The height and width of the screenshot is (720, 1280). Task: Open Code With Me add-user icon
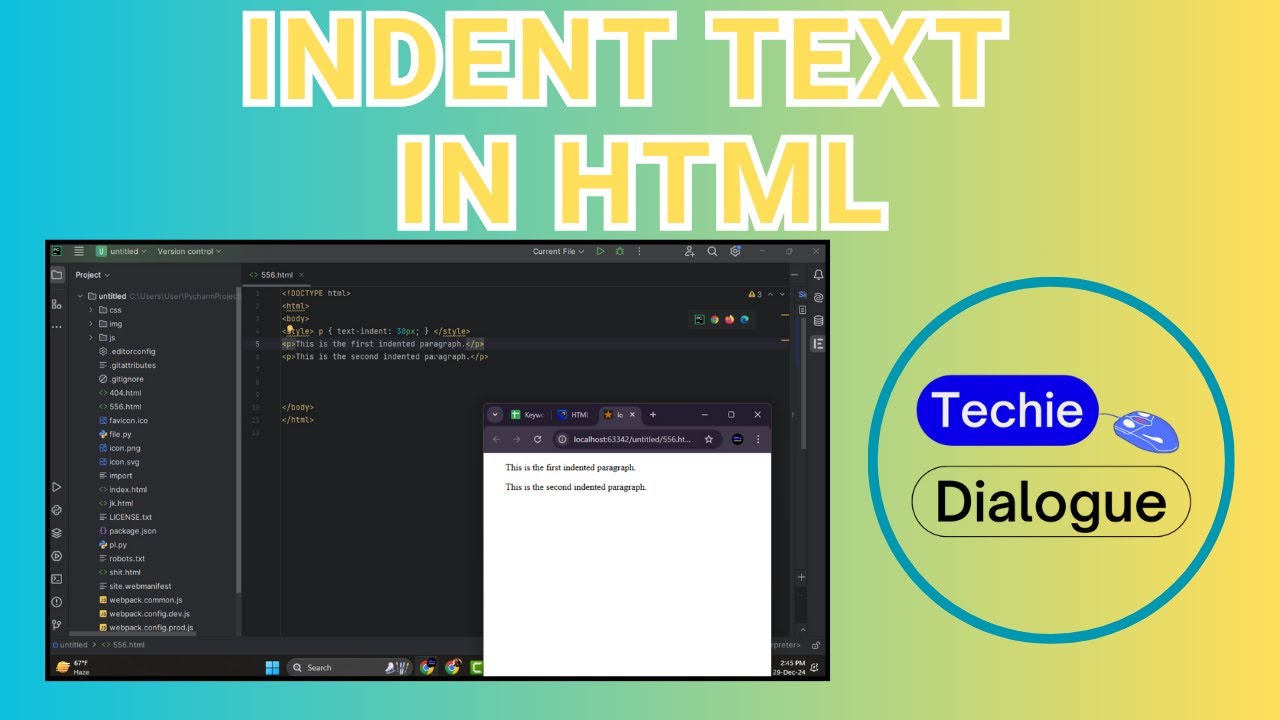(689, 251)
